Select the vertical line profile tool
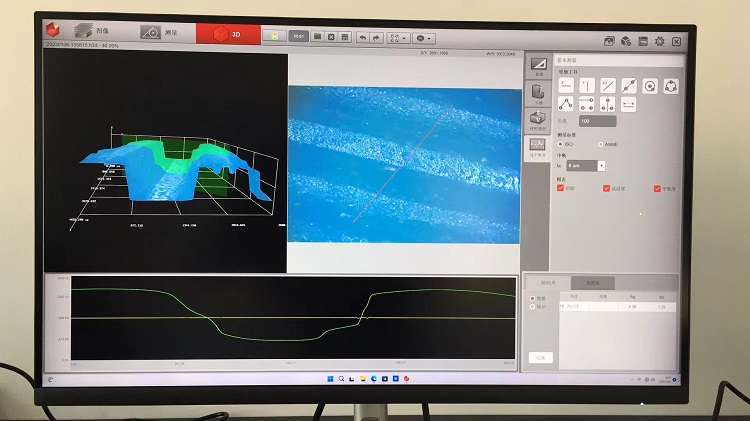The height and width of the screenshot is (421, 750). (x=585, y=86)
